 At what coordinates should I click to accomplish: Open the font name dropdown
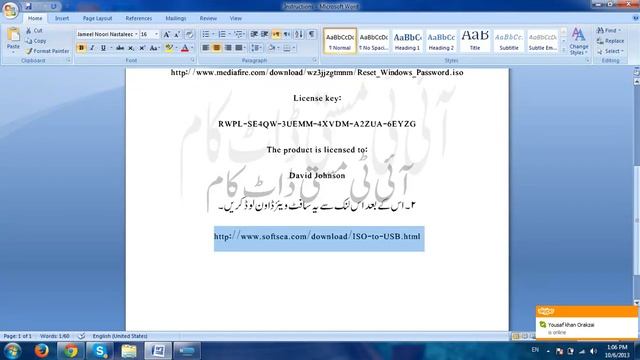click(x=136, y=35)
